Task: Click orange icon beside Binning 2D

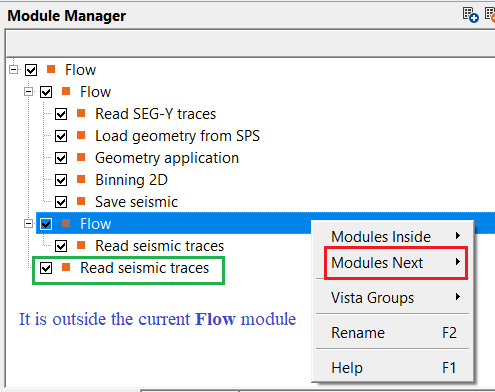Action: 81,179
